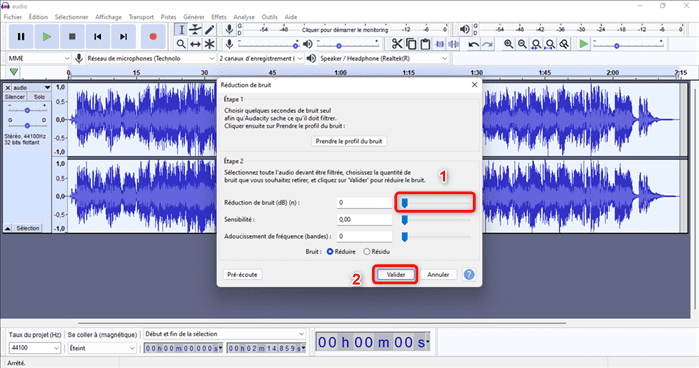This screenshot has width=699, height=368.
Task: Click the Play-at-speed green icon
Action: tap(584, 44)
